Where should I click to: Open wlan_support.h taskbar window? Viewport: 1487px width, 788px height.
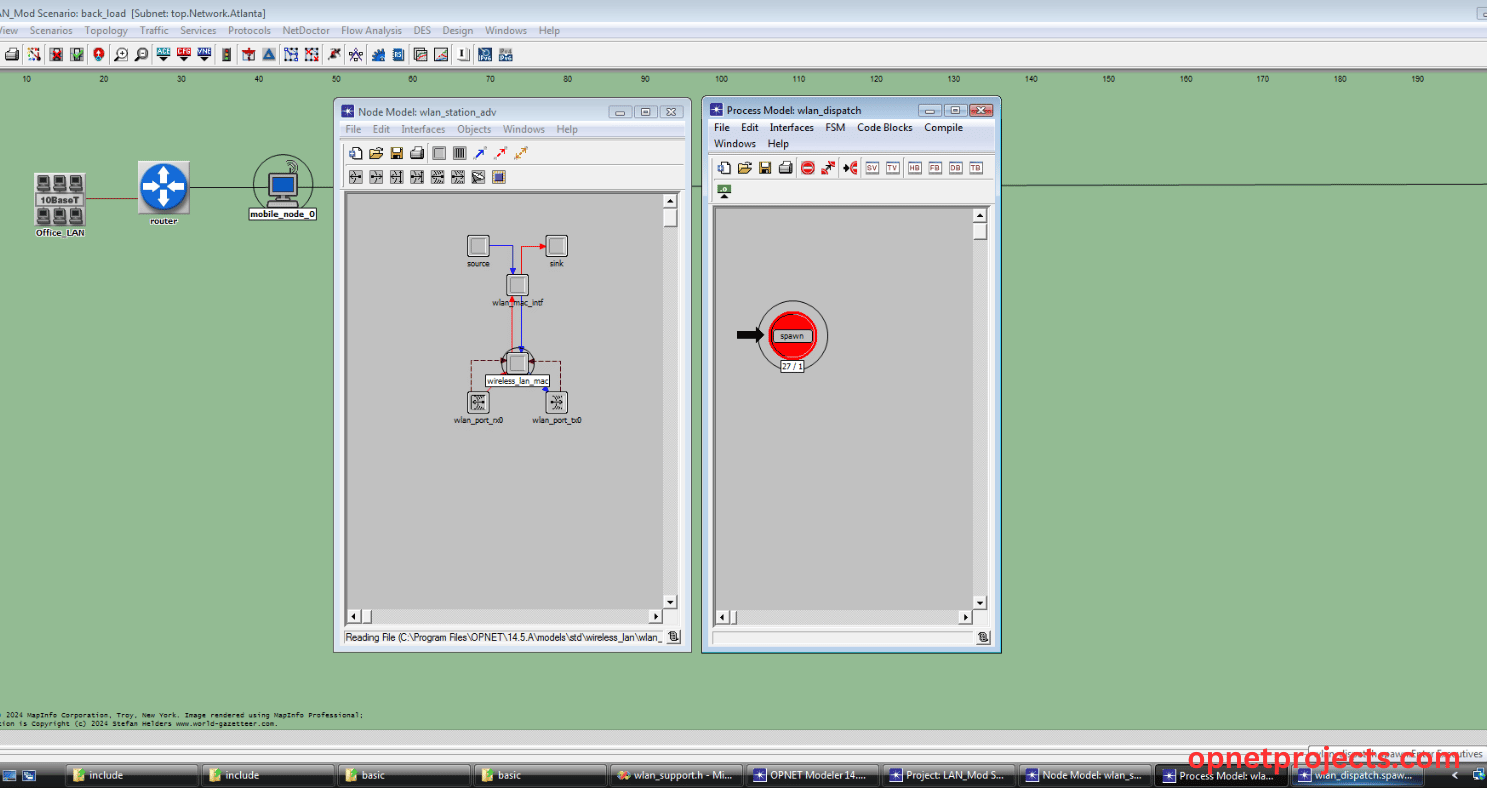coord(676,775)
